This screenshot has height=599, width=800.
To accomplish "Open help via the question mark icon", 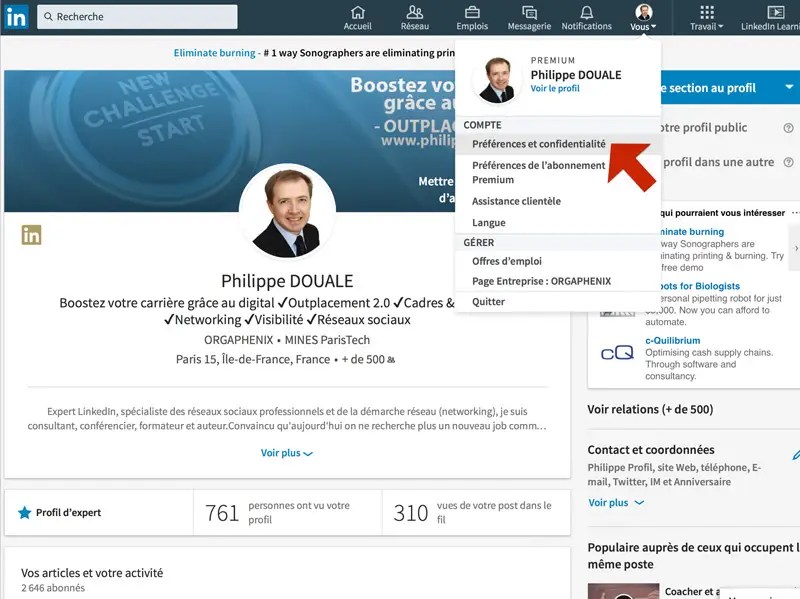I will pyautogui.click(x=787, y=128).
